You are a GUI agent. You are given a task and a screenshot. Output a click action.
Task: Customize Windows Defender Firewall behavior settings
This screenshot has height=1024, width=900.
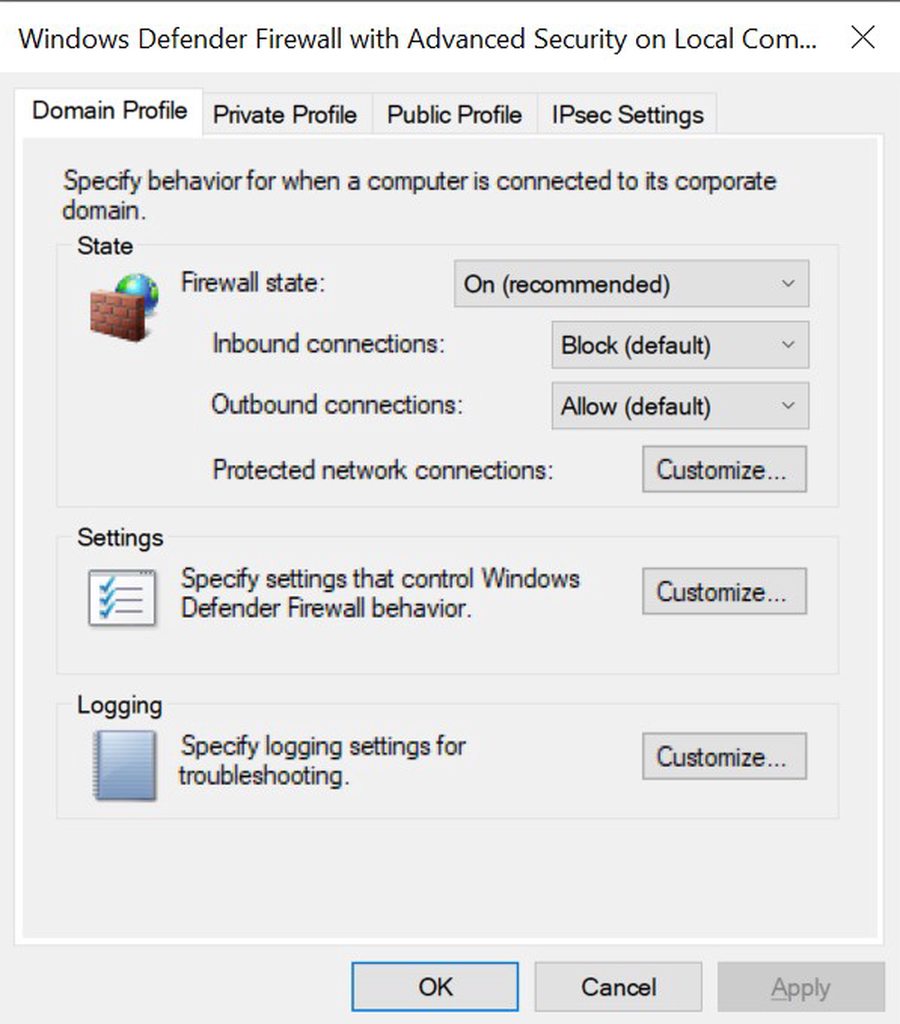point(724,591)
